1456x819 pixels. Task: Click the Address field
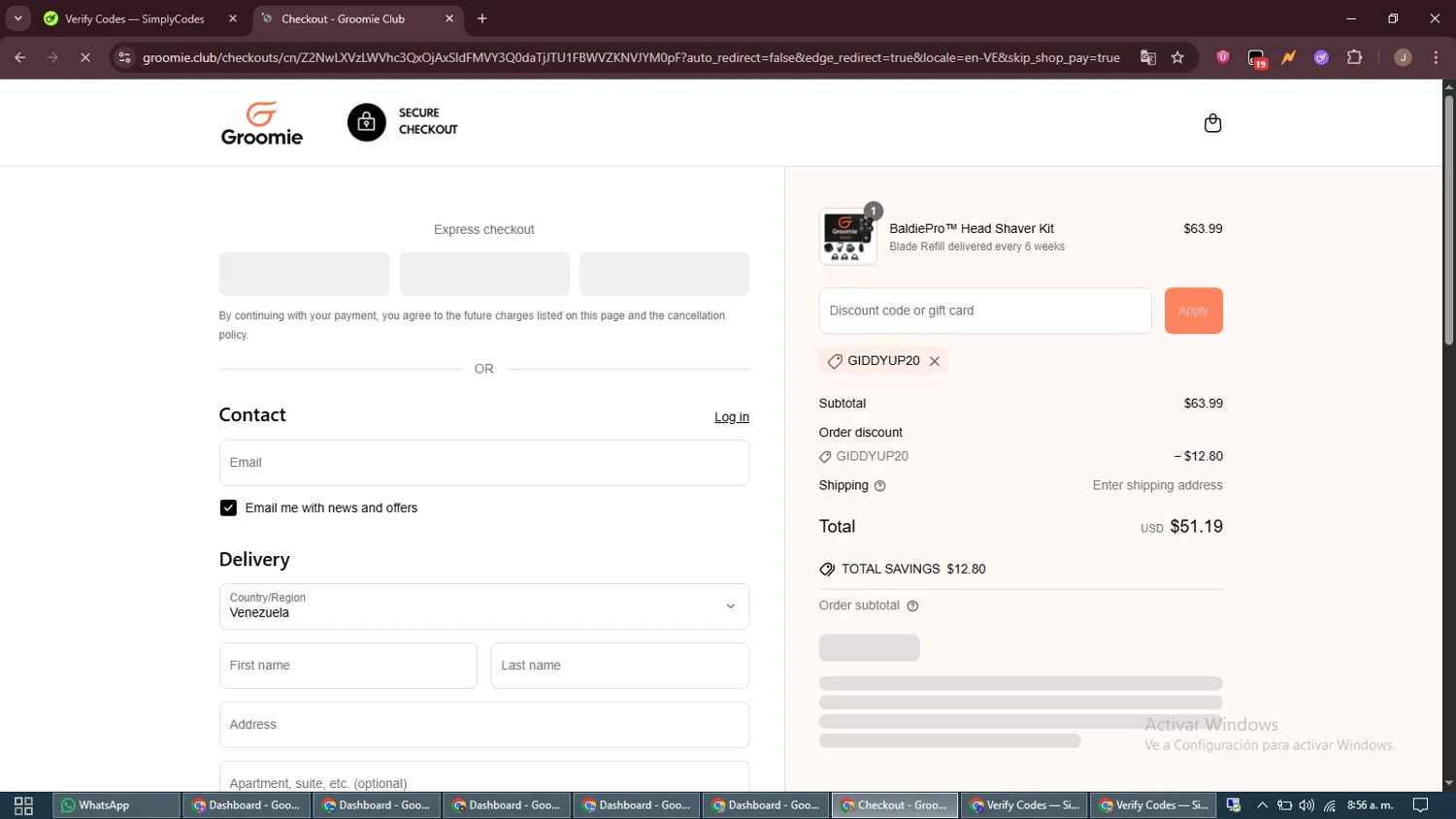pyautogui.click(x=484, y=725)
